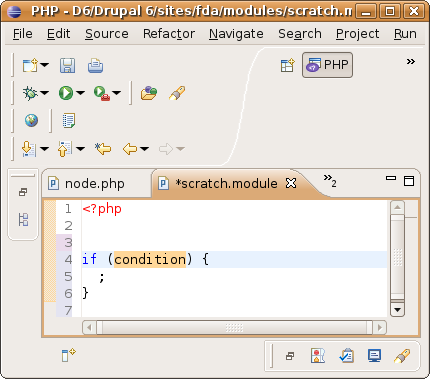Show the hidden editors list chevron
The image size is (430, 379).
tap(330, 181)
